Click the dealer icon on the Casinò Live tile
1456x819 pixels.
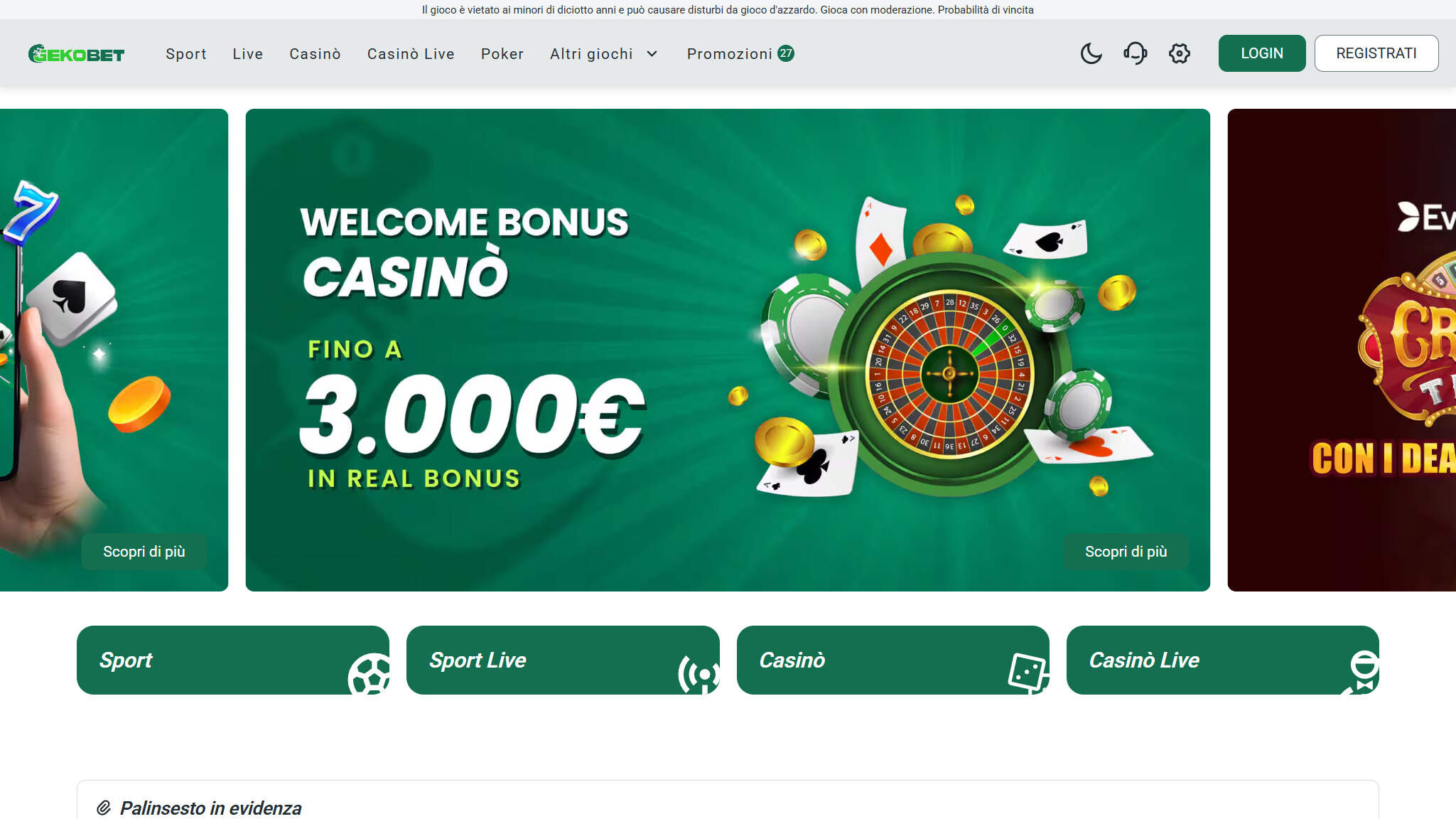coord(1361,672)
